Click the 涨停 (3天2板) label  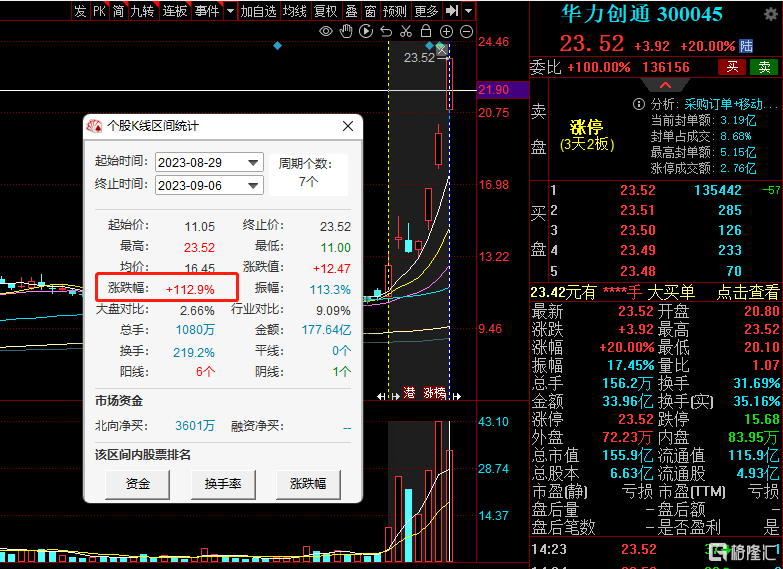(x=587, y=135)
